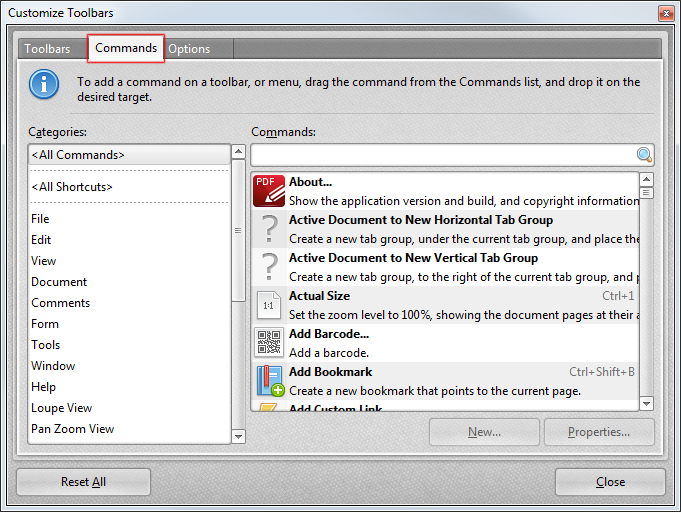Viewport: 681px width, 512px height.
Task: Click the Categories list scroll-down arrow
Action: (238, 436)
